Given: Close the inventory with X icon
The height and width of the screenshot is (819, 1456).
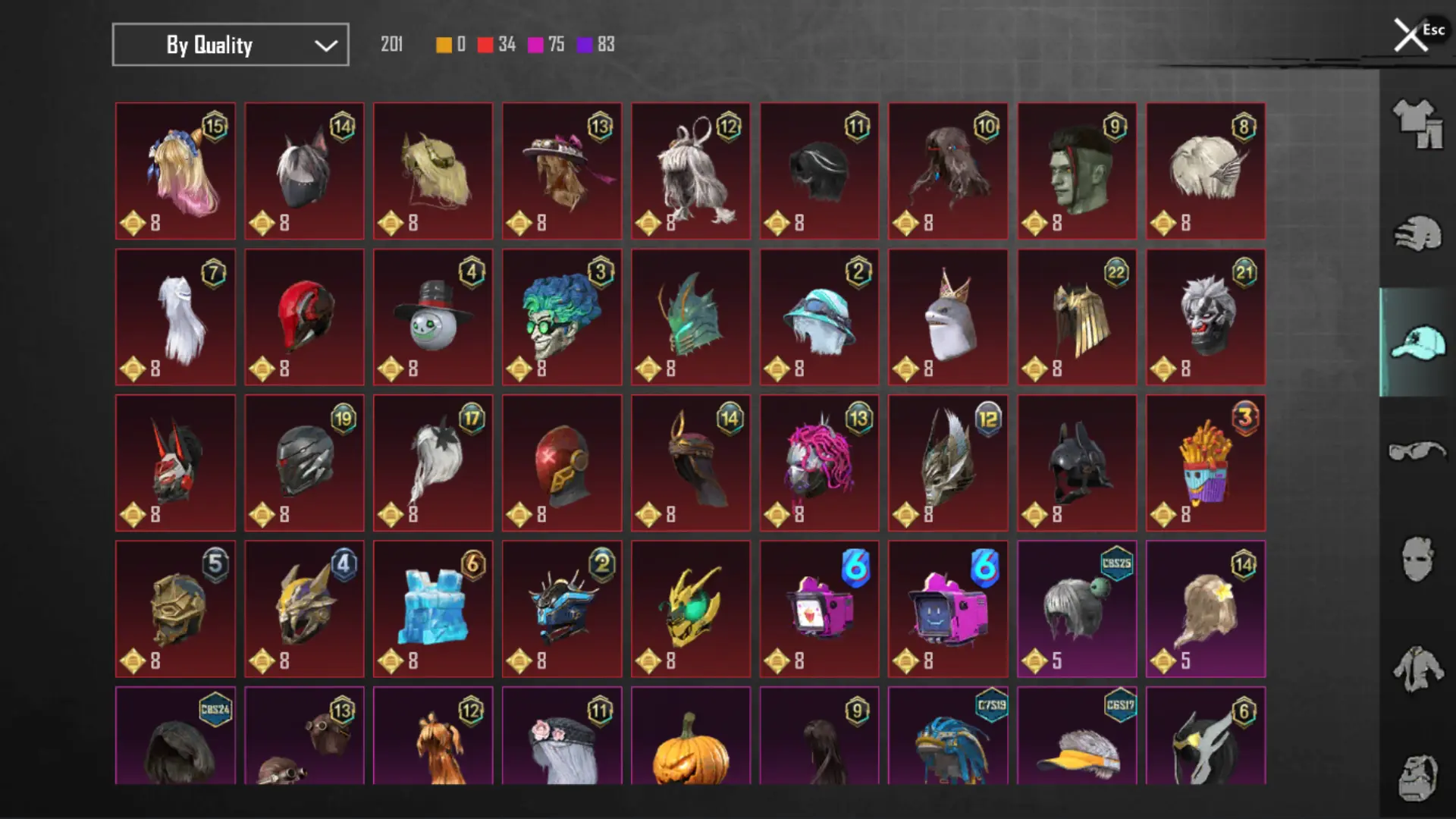Looking at the screenshot, I should point(1410,35).
